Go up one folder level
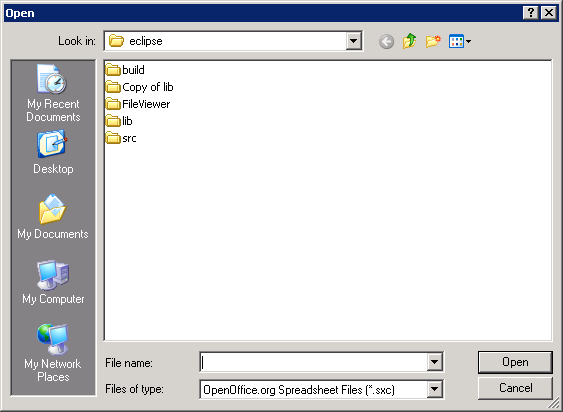Viewport: 563px width, 412px height. click(409, 41)
